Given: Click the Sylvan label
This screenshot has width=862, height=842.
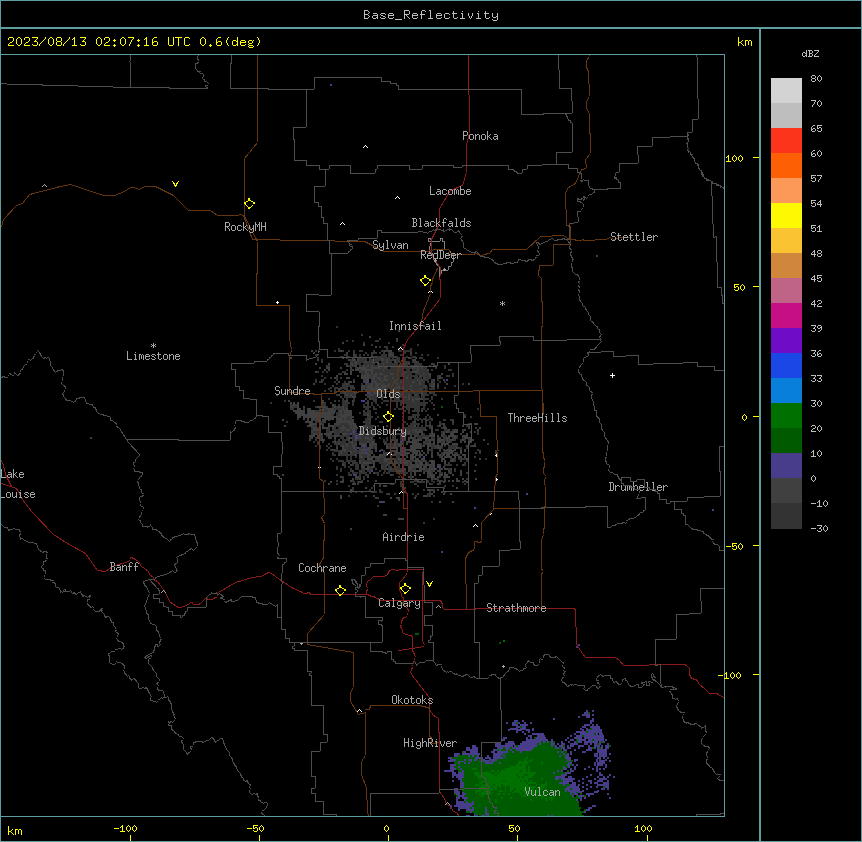Looking at the screenshot, I should point(390,245).
